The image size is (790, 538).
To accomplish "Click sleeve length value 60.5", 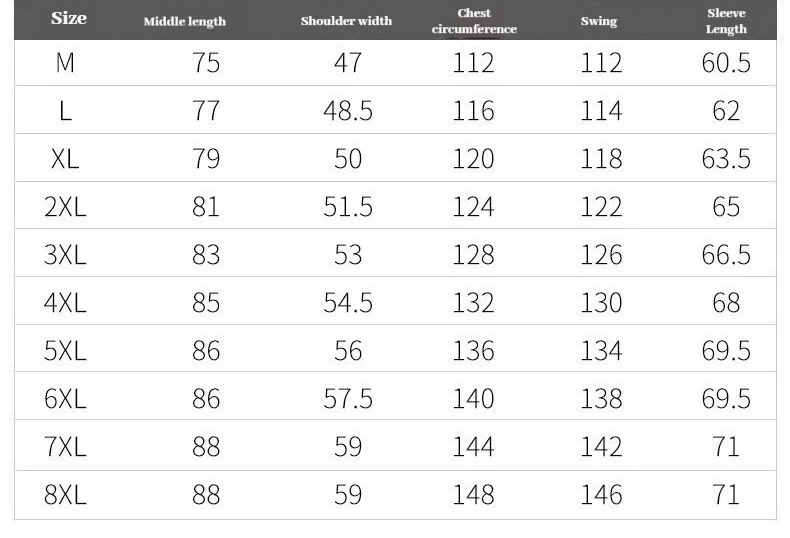I will point(726,63).
